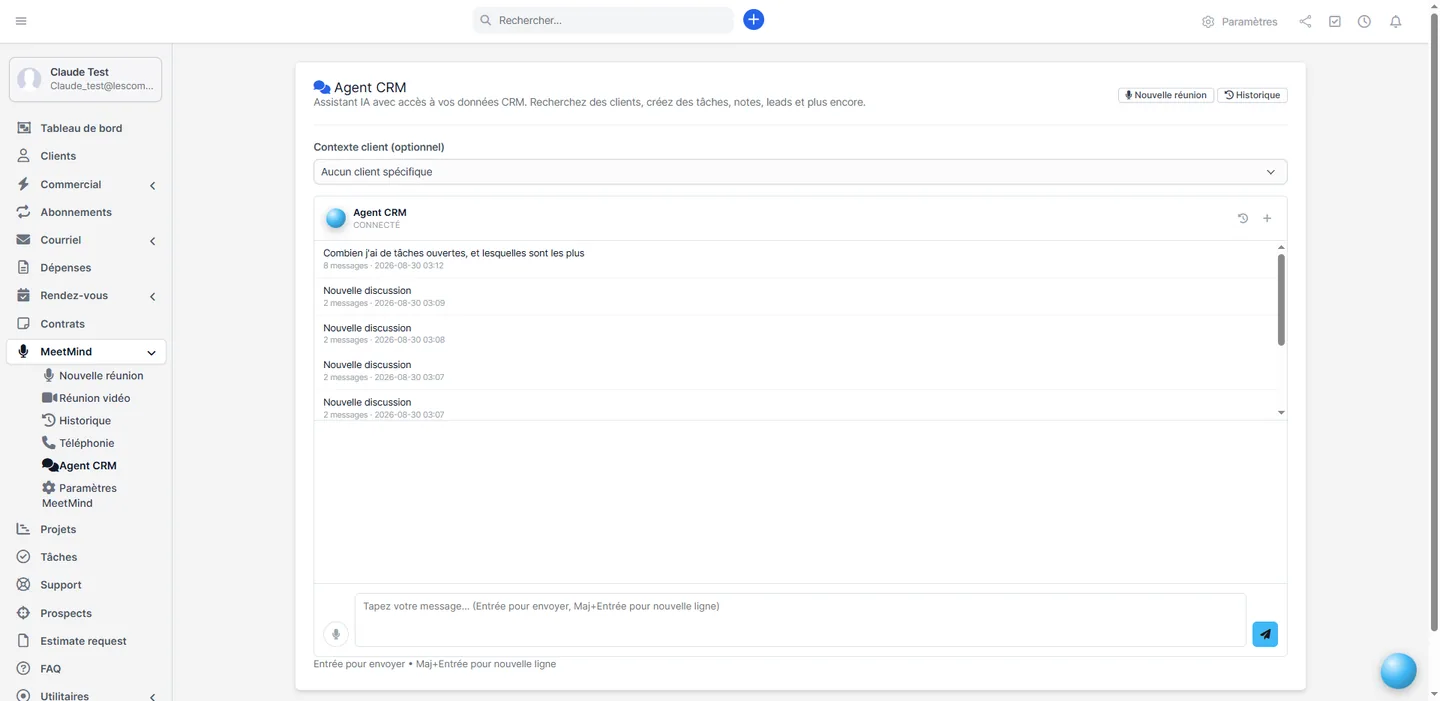This screenshot has width=1440, height=701.
Task: Click the Estimate request document icon
Action: coord(23,641)
